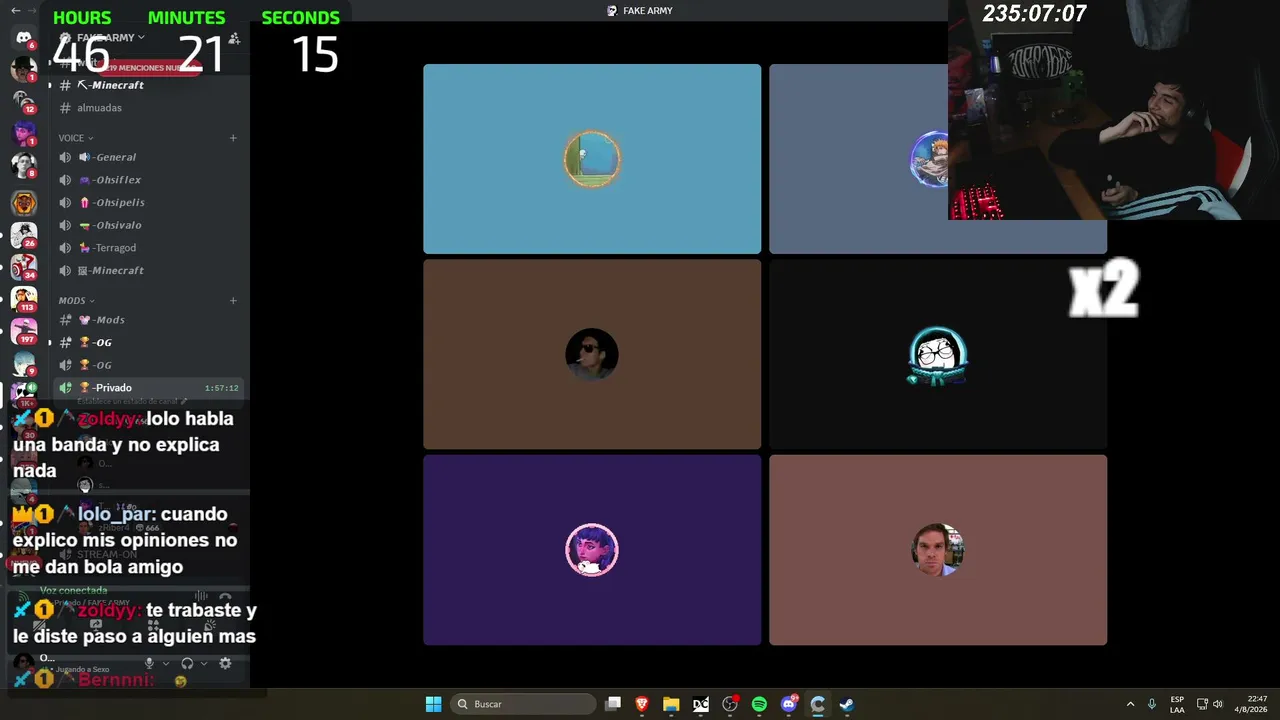Open the server with 8 badge
Viewport: 1280px width, 720px height.
[x=24, y=165]
